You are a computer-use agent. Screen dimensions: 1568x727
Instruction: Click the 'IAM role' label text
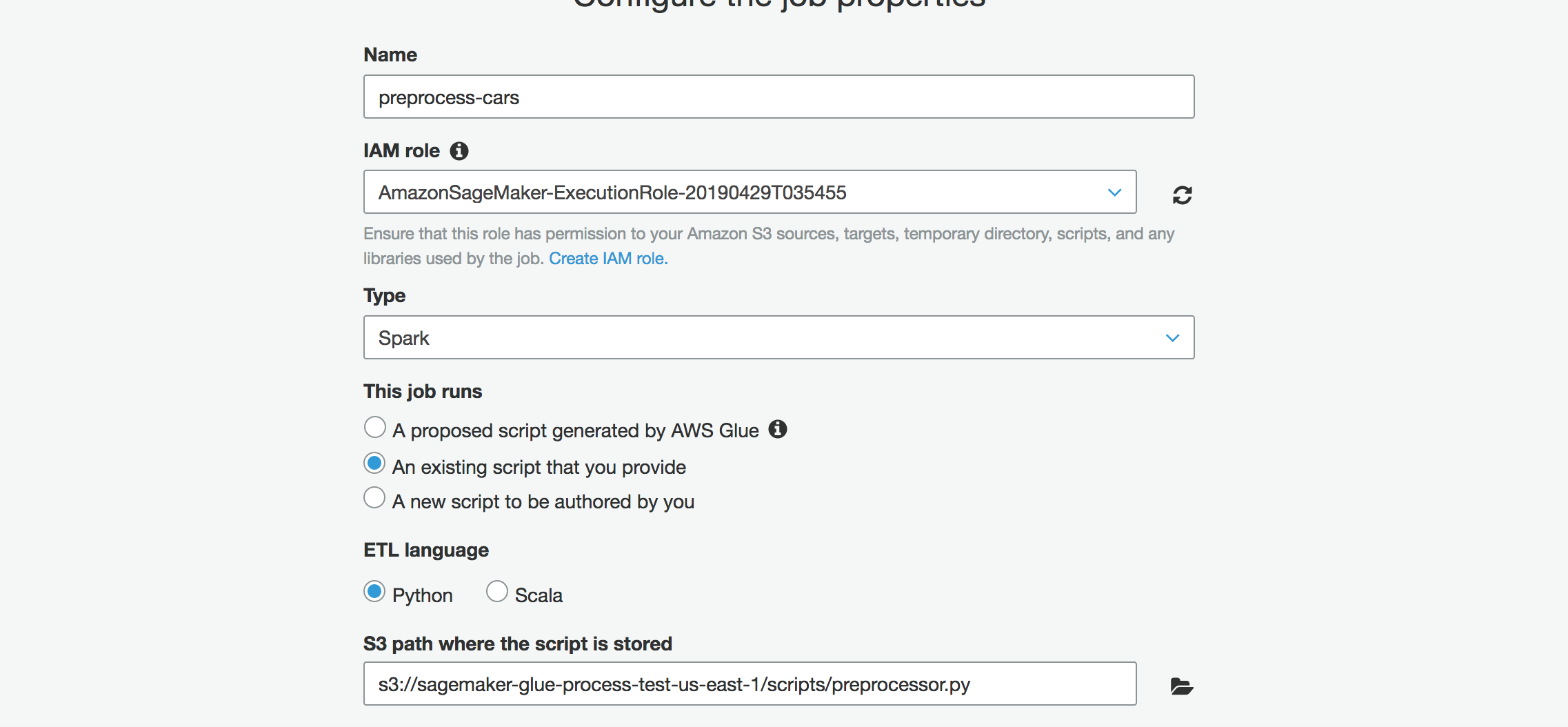coord(401,151)
